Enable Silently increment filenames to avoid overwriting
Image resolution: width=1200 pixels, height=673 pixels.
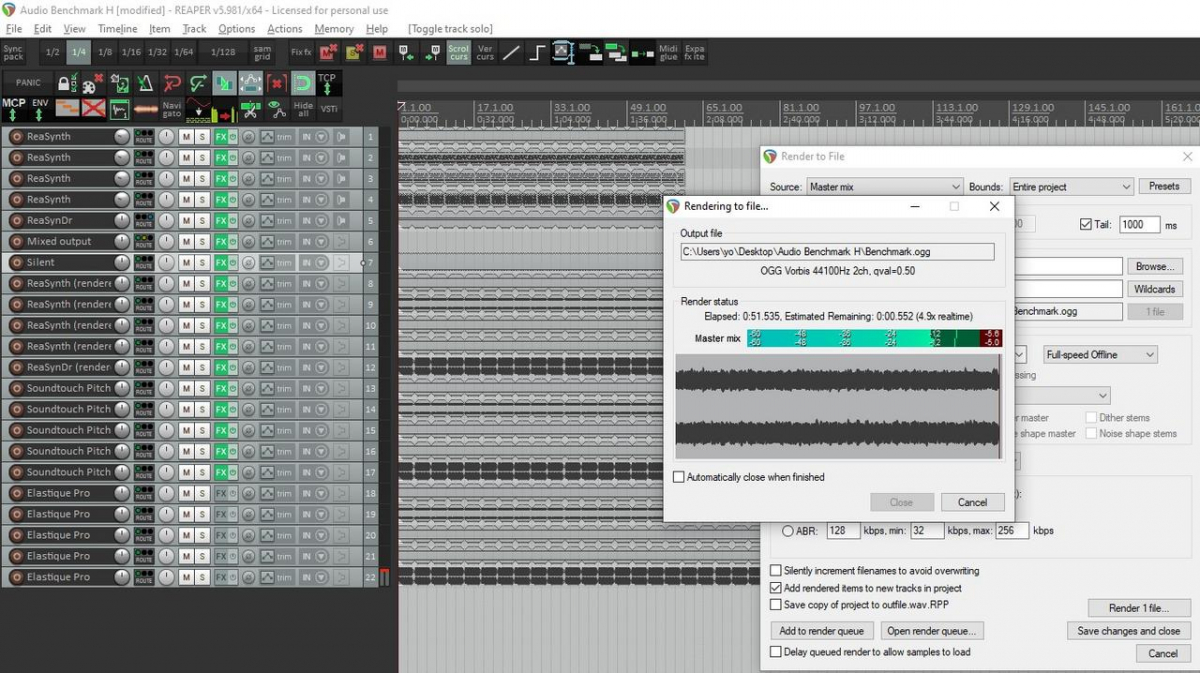pyautogui.click(x=775, y=571)
